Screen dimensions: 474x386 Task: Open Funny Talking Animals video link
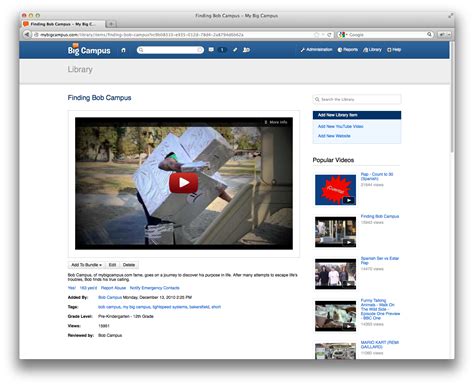point(380,309)
